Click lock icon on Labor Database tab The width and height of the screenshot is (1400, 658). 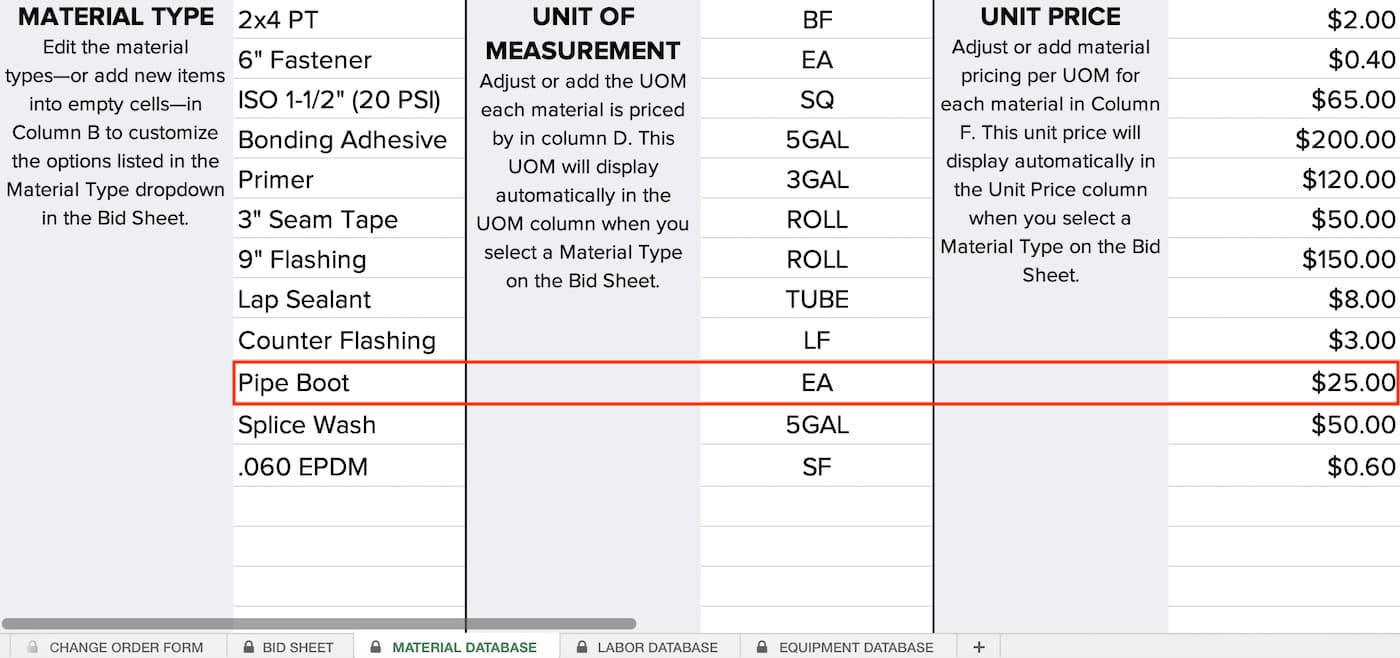pos(582,647)
